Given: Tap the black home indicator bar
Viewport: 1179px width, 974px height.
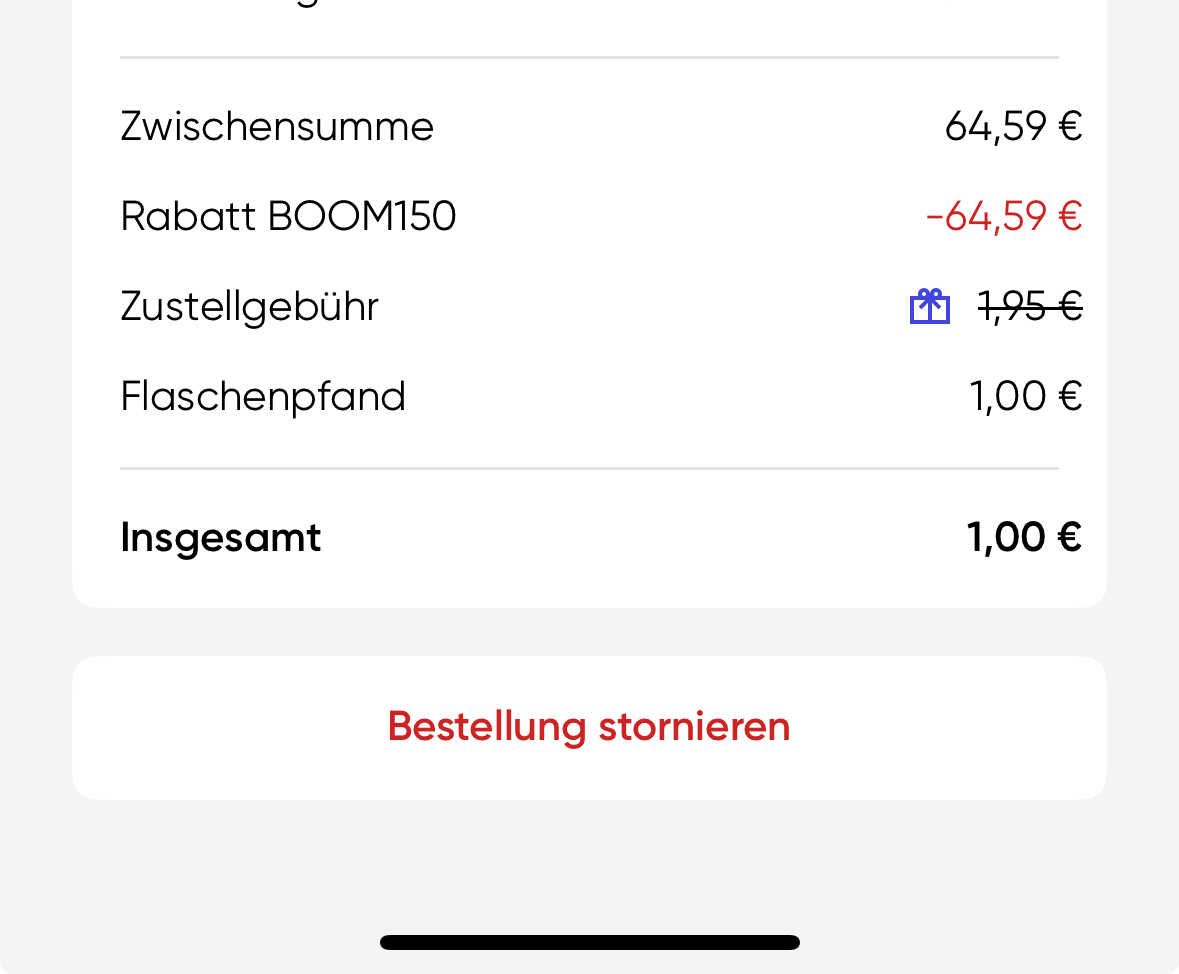Looking at the screenshot, I should pos(589,942).
